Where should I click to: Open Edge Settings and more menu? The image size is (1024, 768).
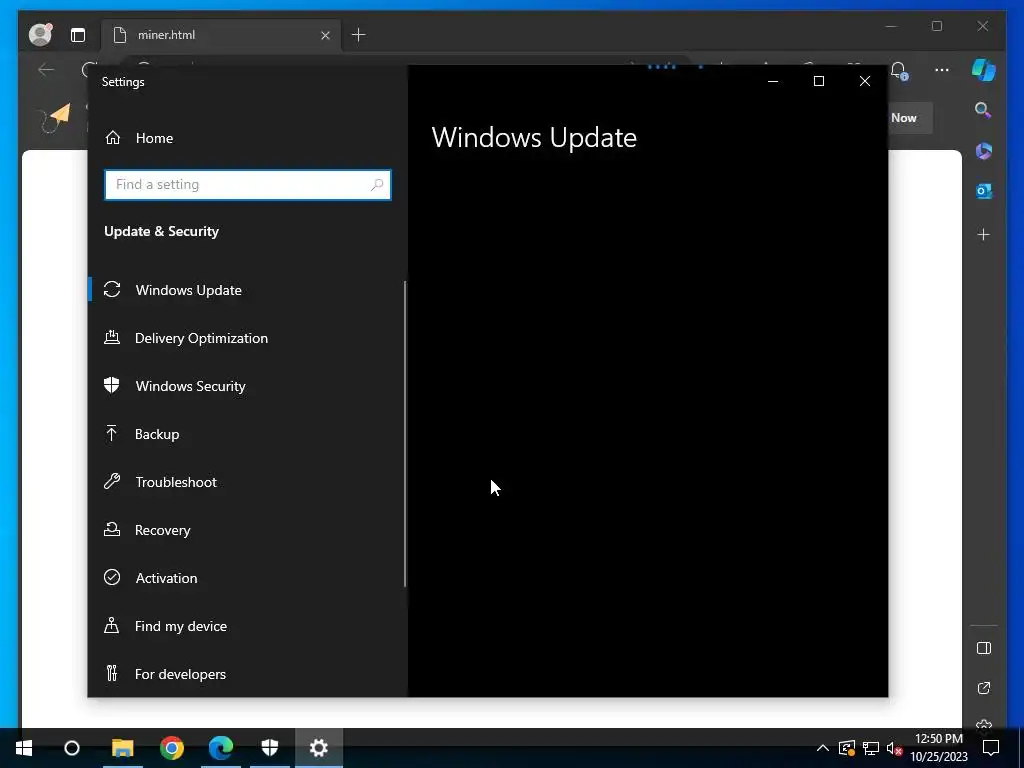(942, 70)
